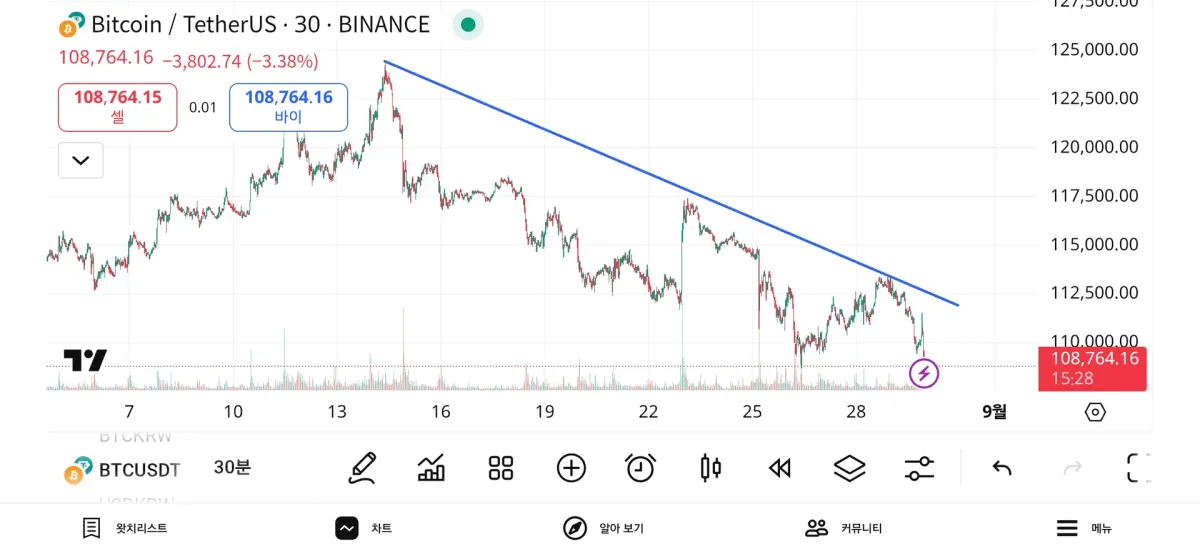This screenshot has width=1200, height=554.
Task: Expand the collapsed chevron under the sell button
Action: pos(81,160)
